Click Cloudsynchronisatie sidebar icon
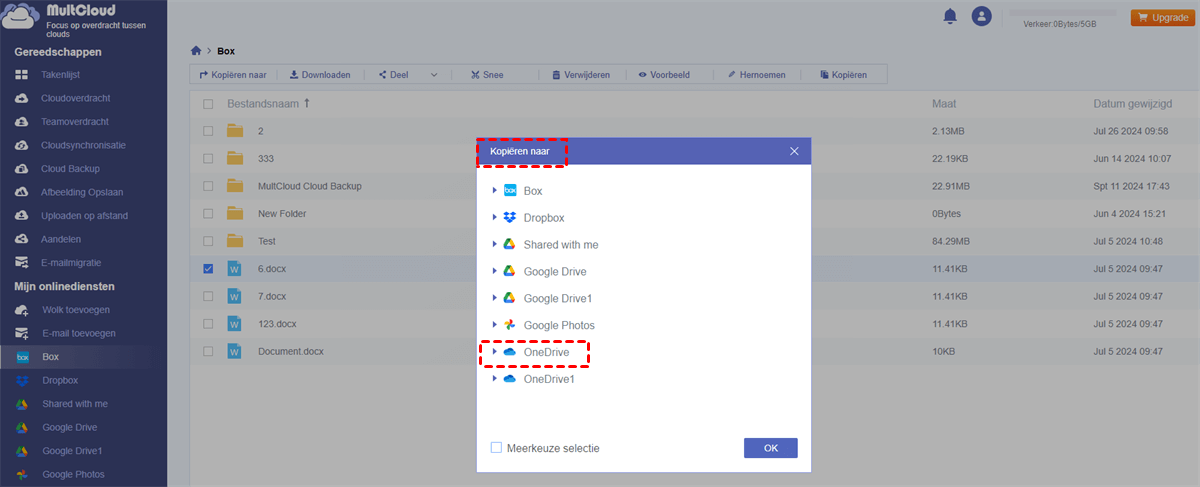This screenshot has width=1200, height=487. pyautogui.click(x=22, y=145)
